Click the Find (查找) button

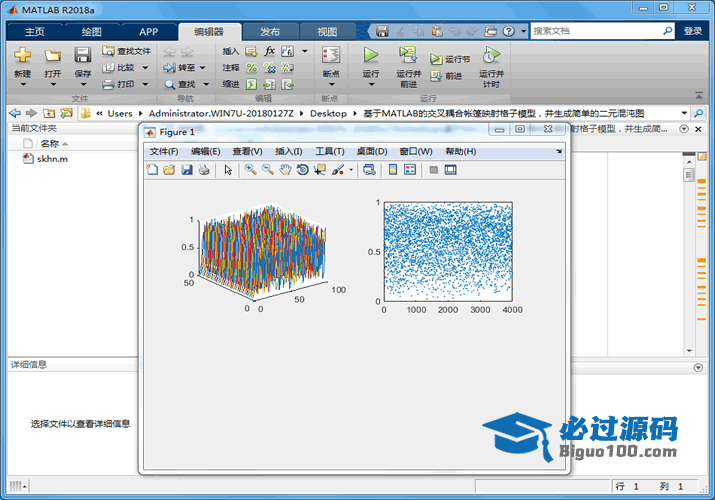click(180, 84)
